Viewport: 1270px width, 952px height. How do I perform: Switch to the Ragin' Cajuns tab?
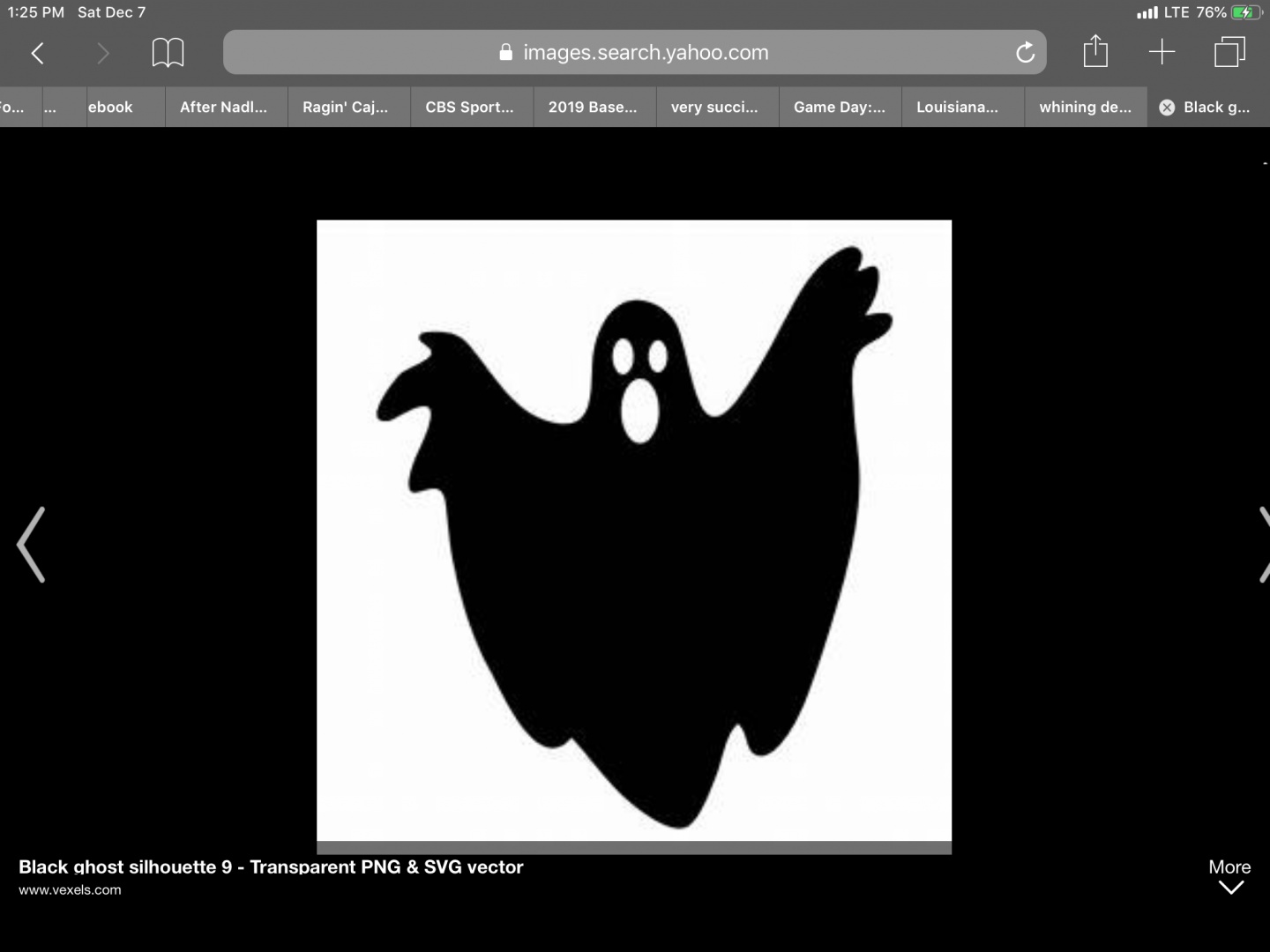(x=345, y=108)
